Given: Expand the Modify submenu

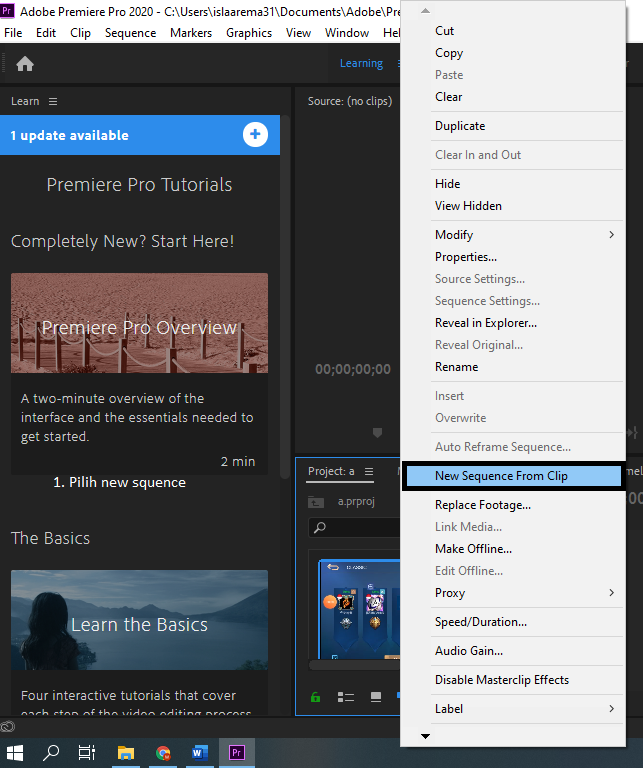Looking at the screenshot, I should (x=526, y=235).
